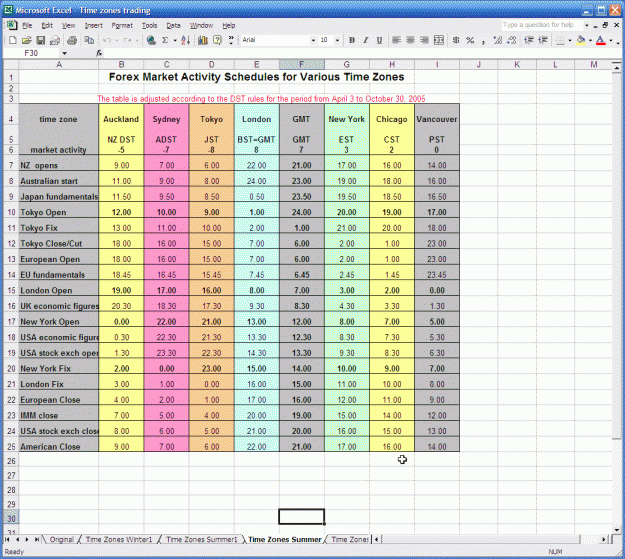Open the Name Box dropdown arrow

coord(64,53)
